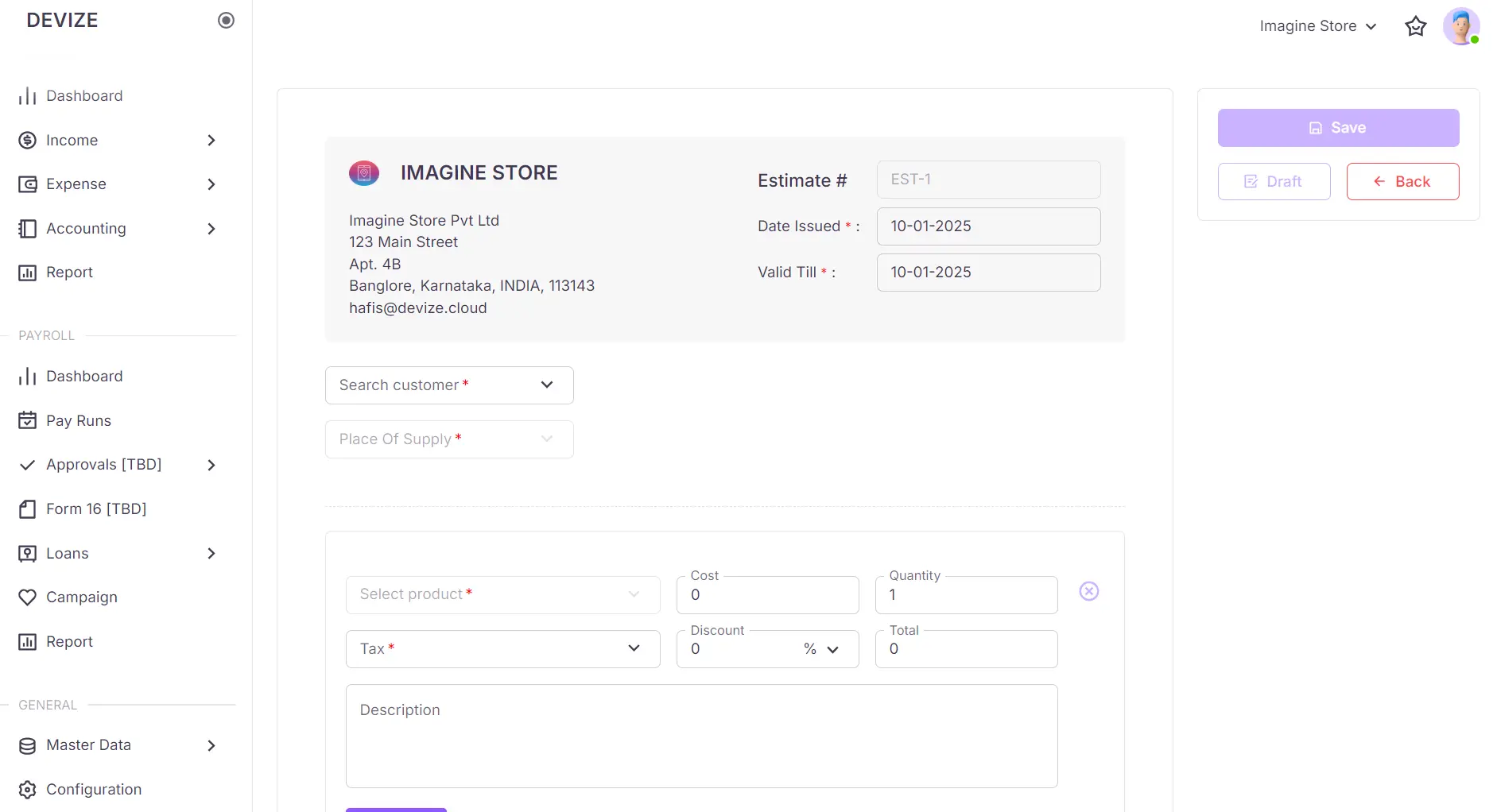Click the Cost input field
The image size is (1497, 812).
click(767, 595)
